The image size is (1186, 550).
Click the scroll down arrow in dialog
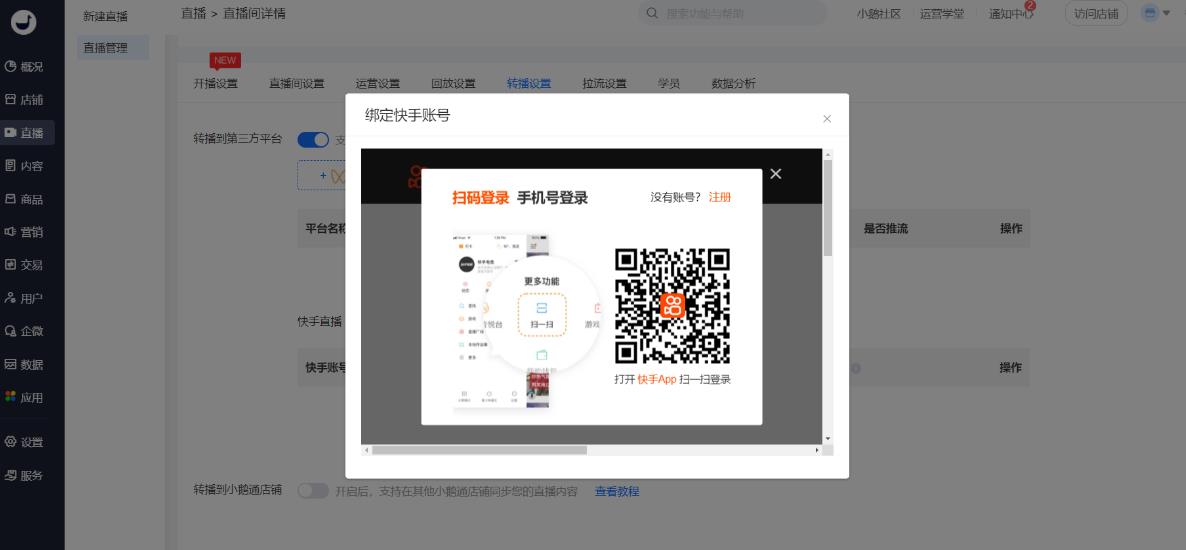[827, 439]
